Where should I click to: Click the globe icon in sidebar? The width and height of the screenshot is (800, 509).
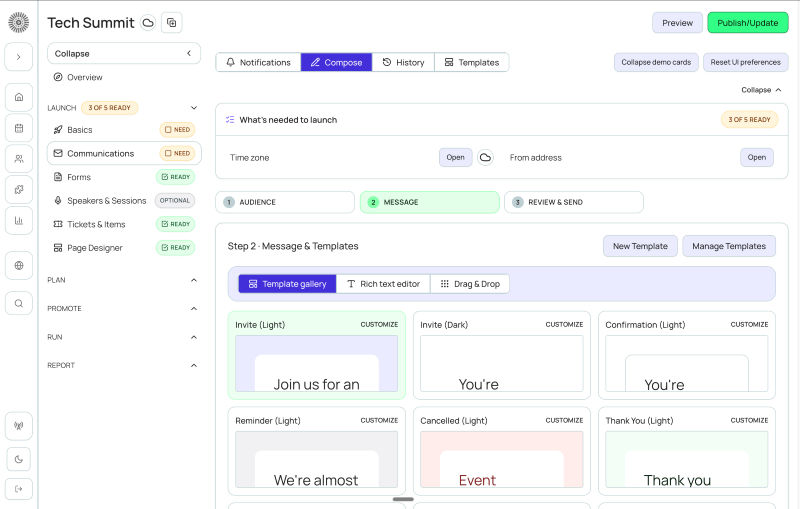click(x=19, y=265)
